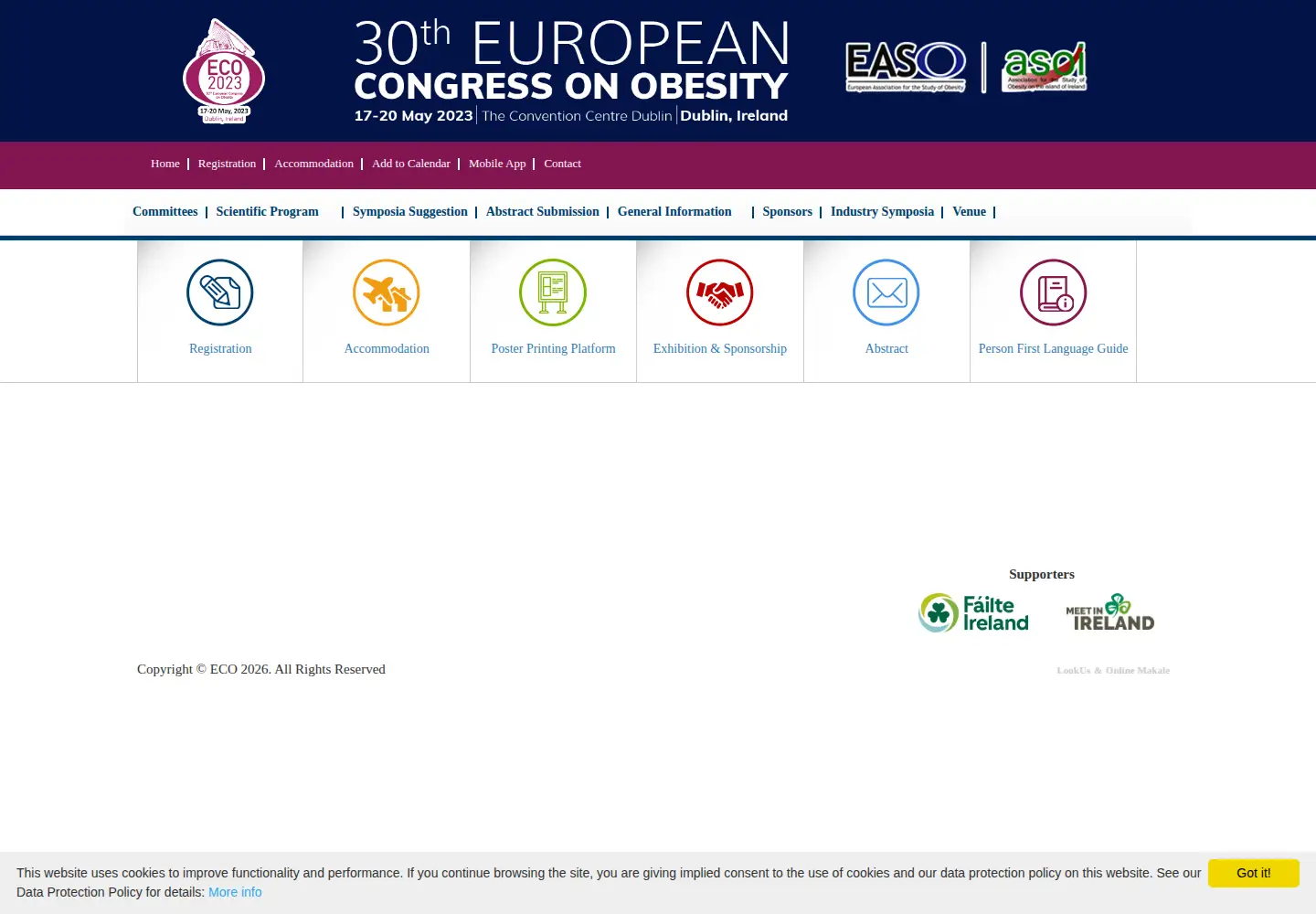Click the ECO 2023 congress logo
1316x914 pixels.
(x=224, y=71)
